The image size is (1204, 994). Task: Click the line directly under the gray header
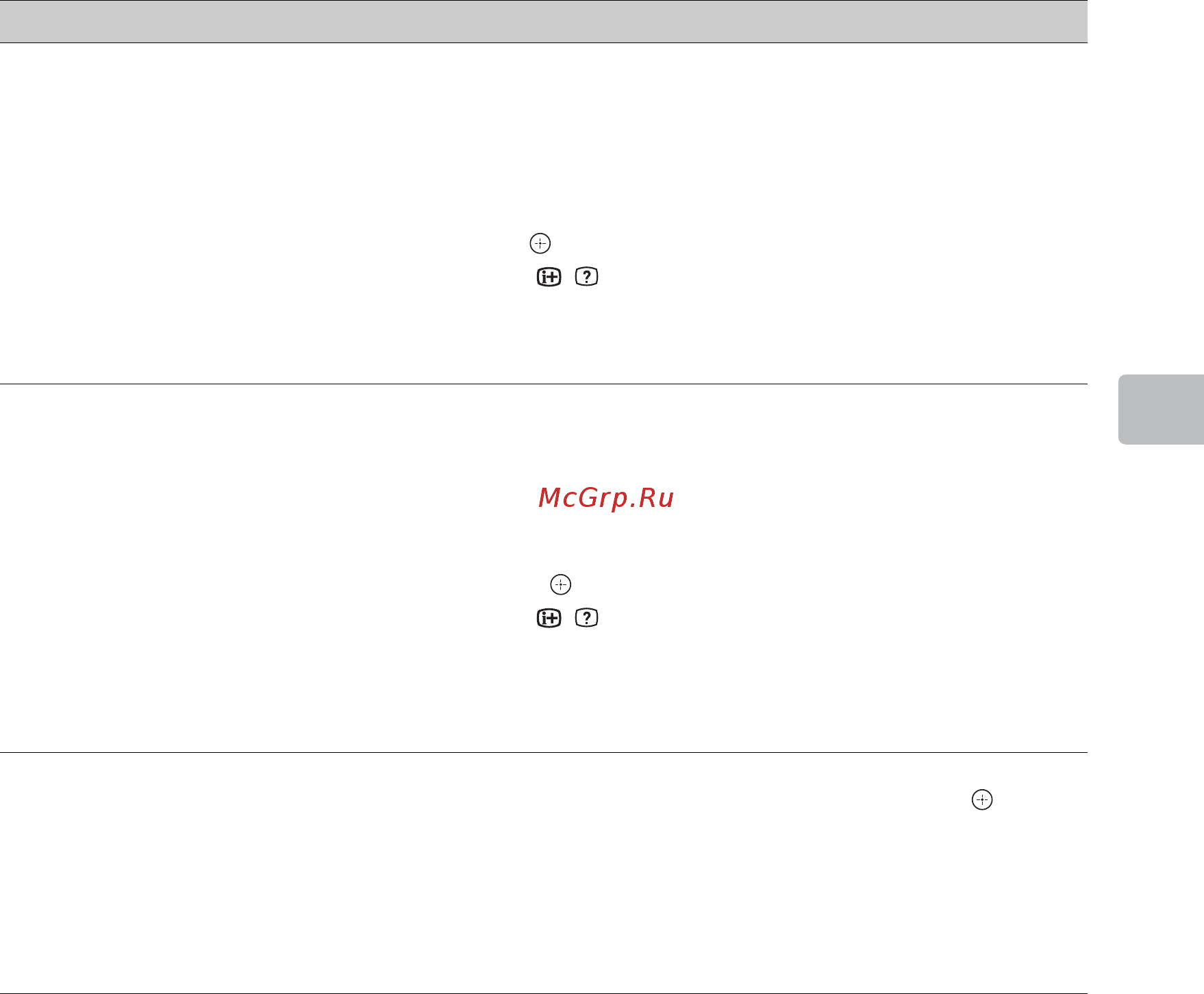[x=544, y=43]
